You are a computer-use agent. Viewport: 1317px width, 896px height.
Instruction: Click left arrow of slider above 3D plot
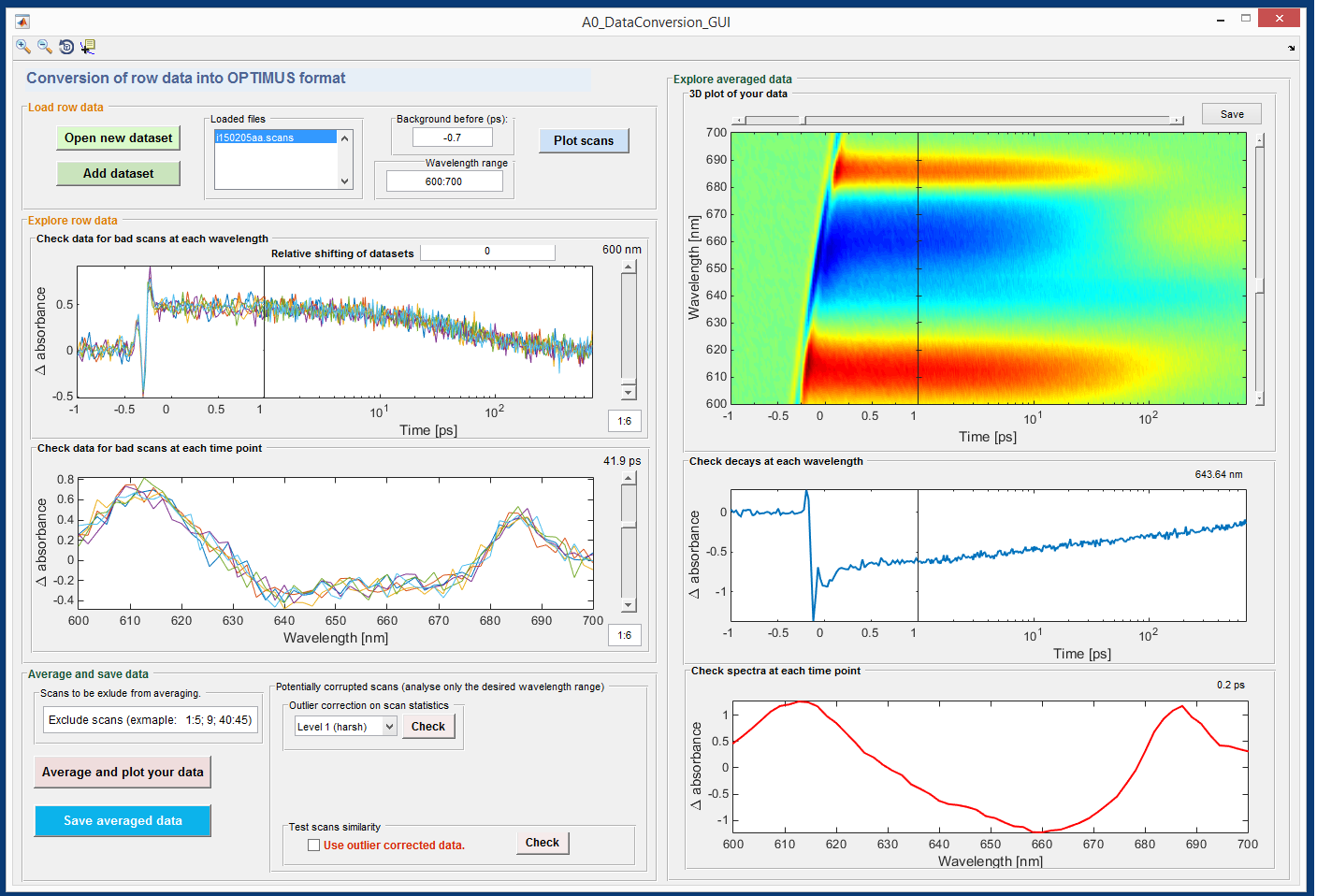click(x=739, y=121)
